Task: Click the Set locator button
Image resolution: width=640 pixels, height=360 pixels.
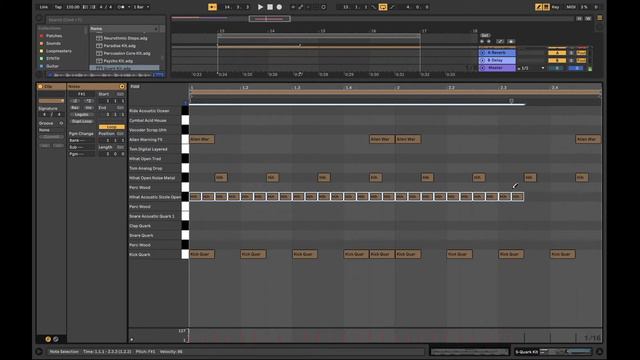Action: tap(485, 36)
